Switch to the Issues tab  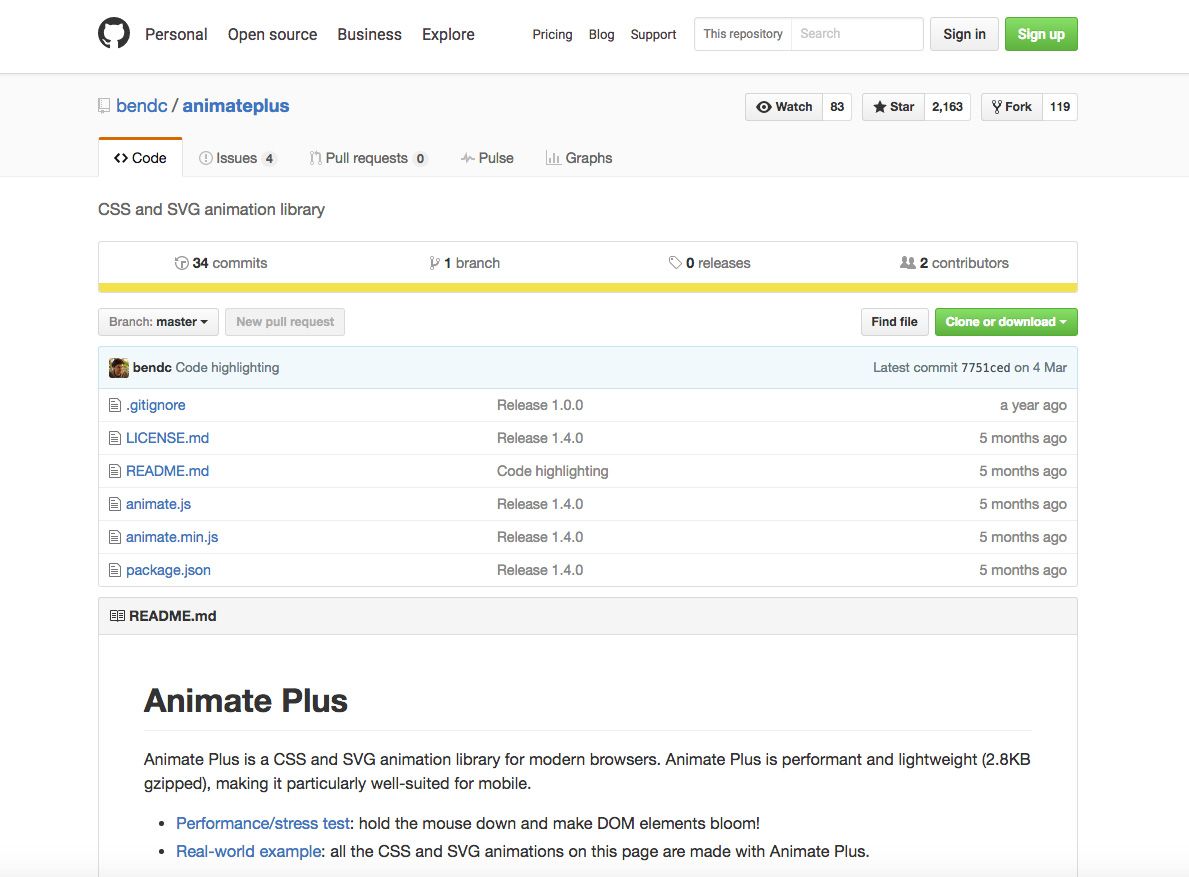coord(237,157)
